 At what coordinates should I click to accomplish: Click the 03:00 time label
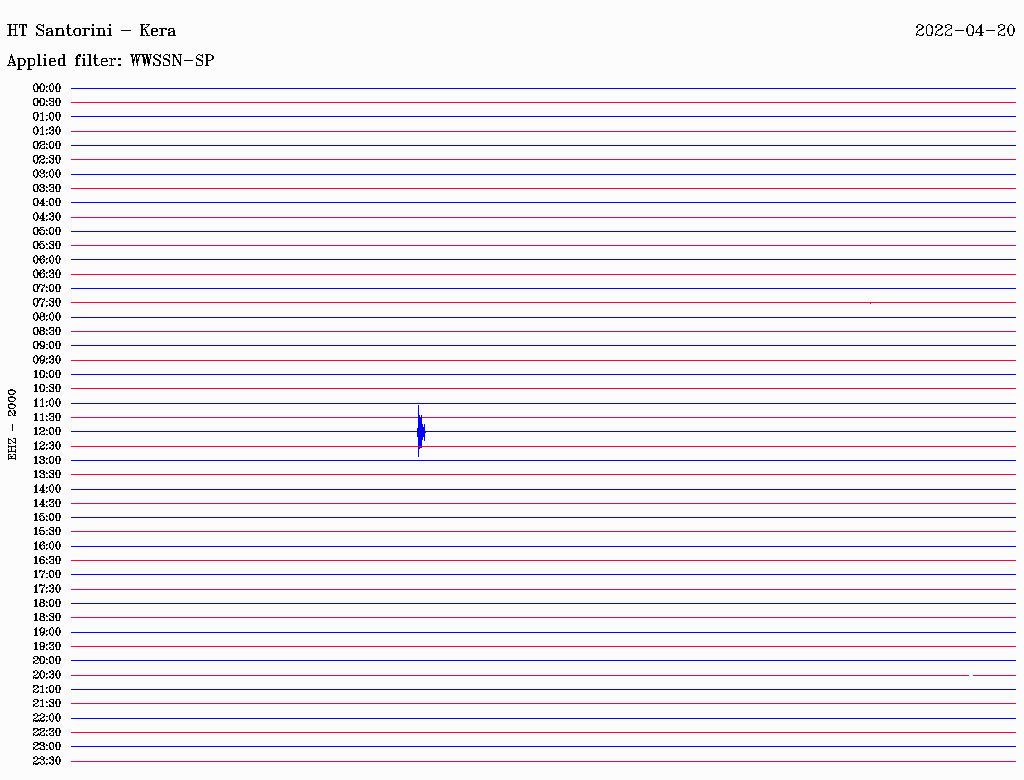47,174
